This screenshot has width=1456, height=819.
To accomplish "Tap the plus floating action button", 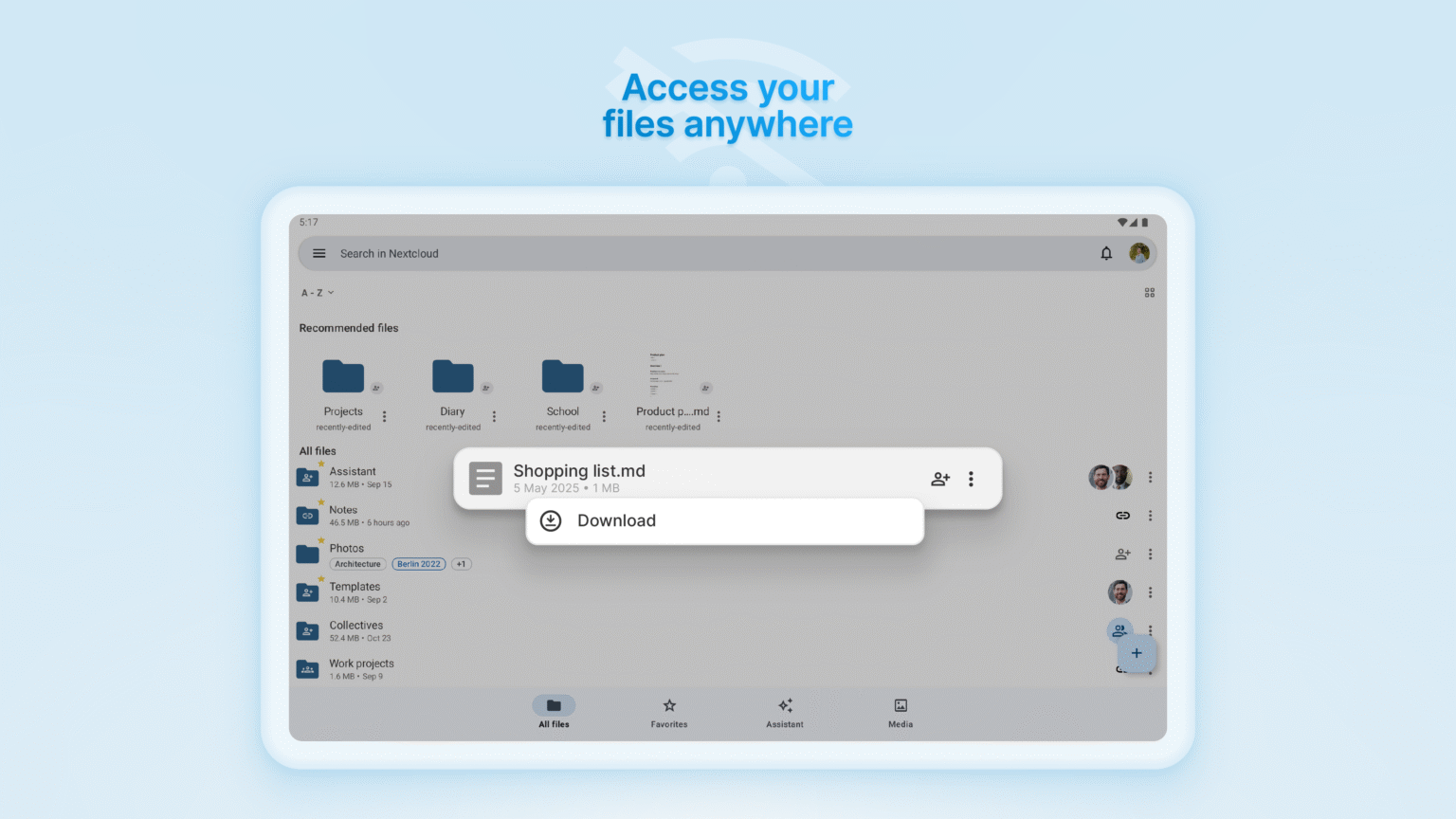I will (1137, 652).
